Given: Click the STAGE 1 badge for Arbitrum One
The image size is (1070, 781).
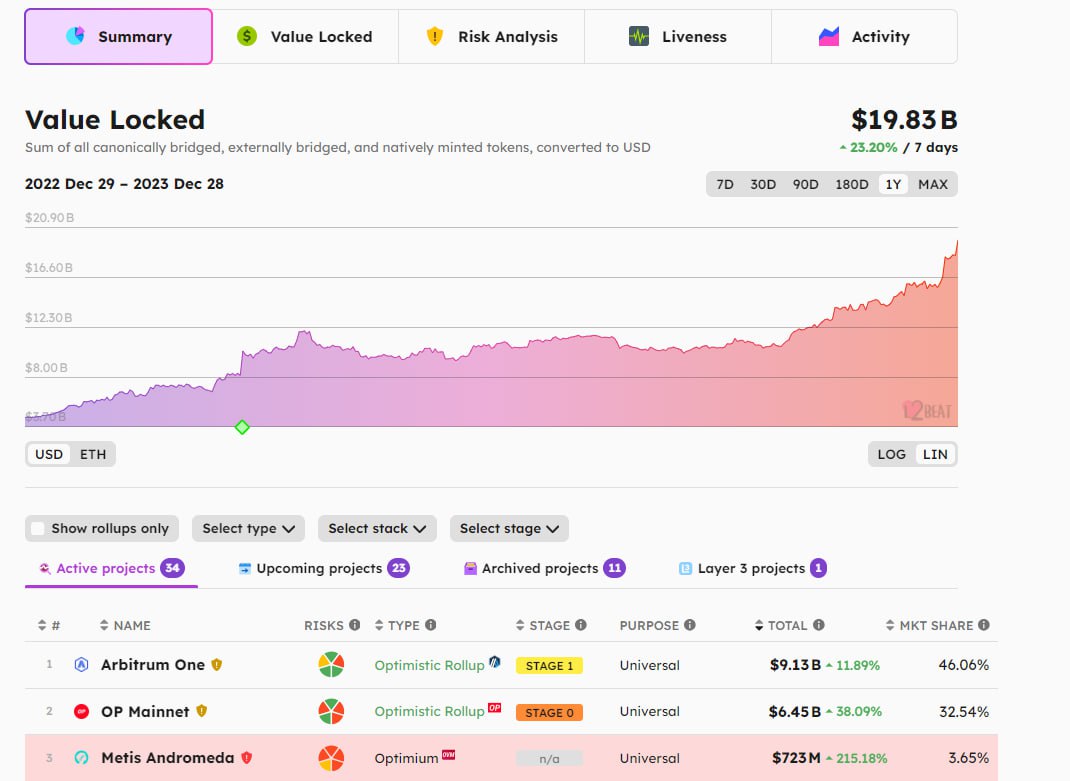Looking at the screenshot, I should 549,666.
